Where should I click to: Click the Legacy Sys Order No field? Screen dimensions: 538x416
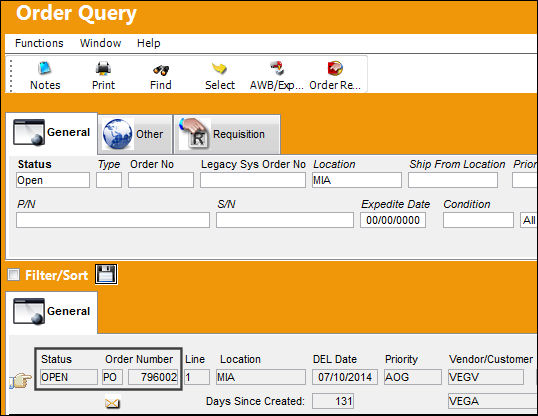(x=253, y=180)
